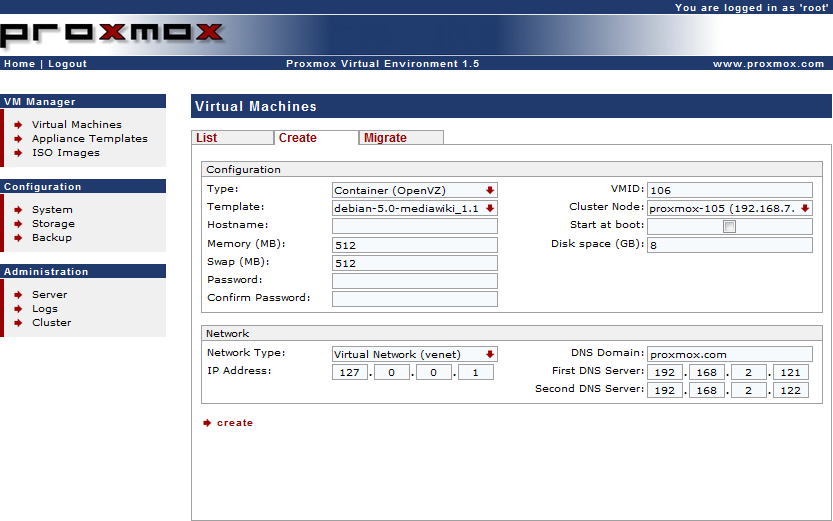Click the IP Address second octet field
Screen dimensions: 833x521
(392, 372)
